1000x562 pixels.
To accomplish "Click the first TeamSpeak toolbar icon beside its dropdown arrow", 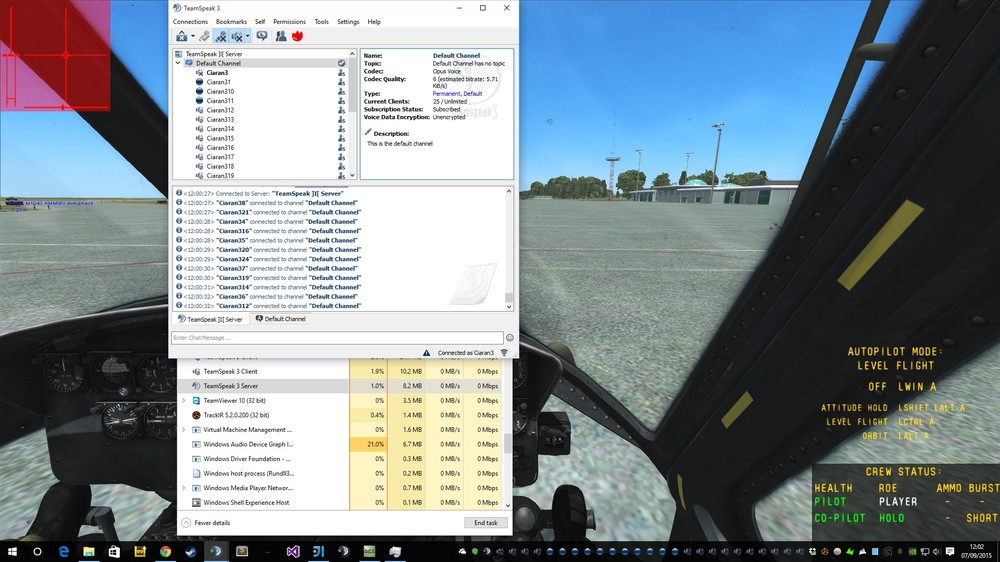I will pyautogui.click(x=182, y=36).
